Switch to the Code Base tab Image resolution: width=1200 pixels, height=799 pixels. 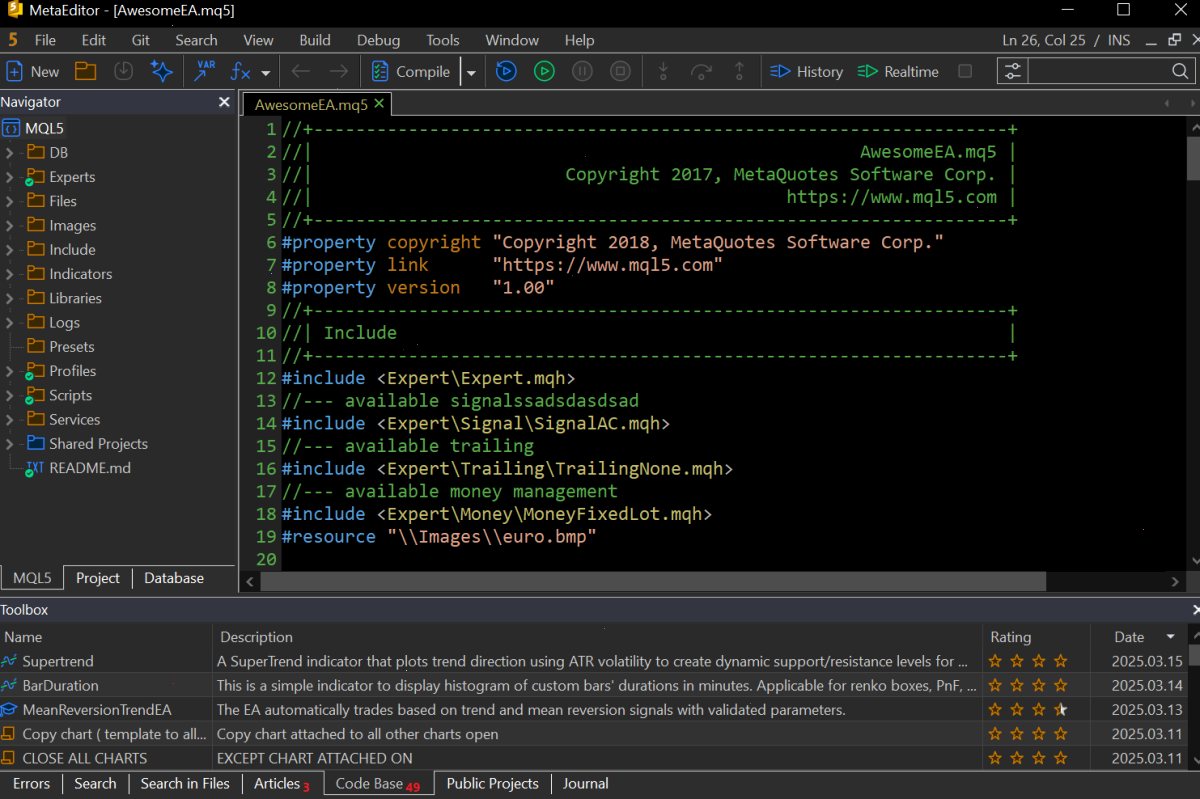pyautogui.click(x=378, y=784)
